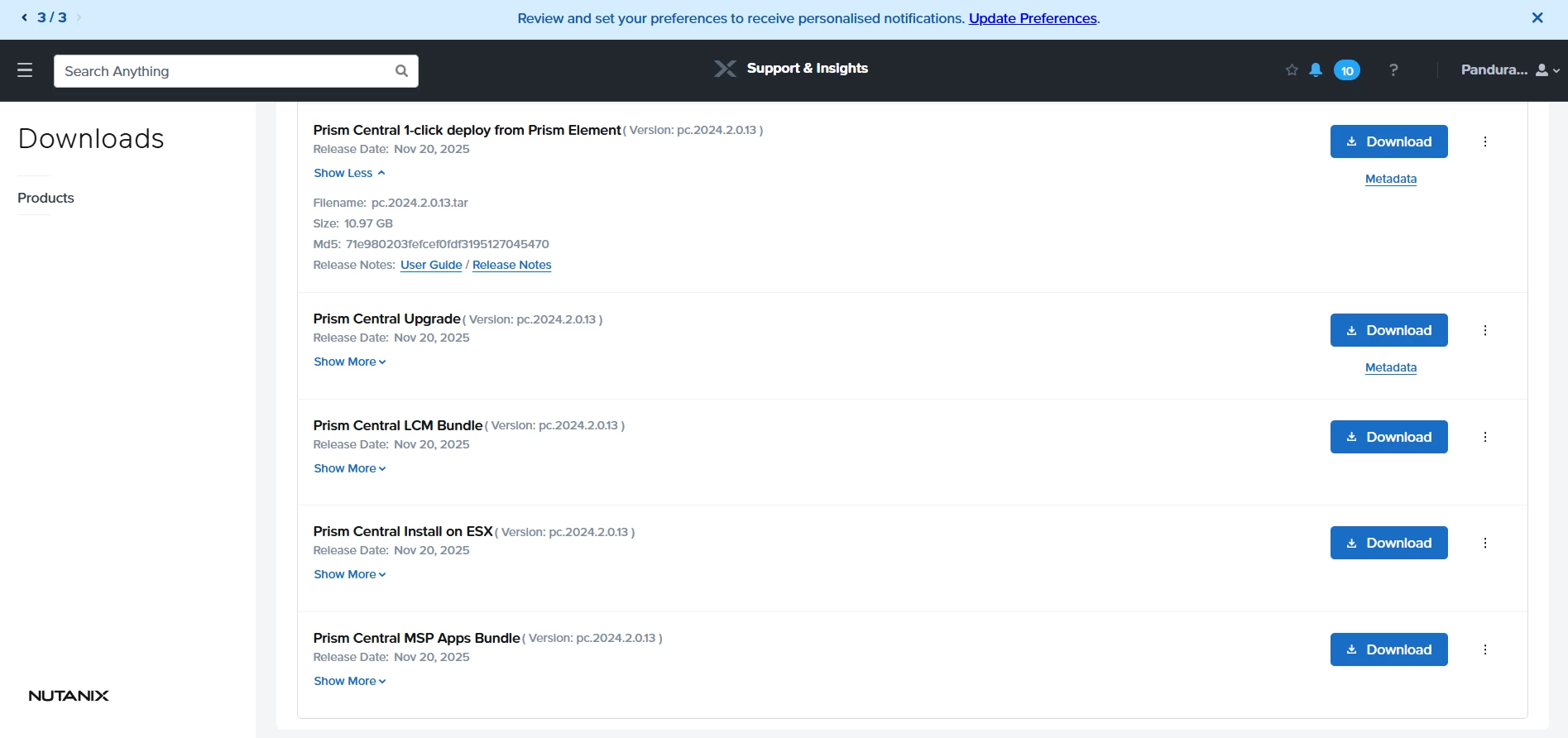Viewport: 1568px width, 738px height.
Task: Expand Show More for MSP Apps Bundle
Action: point(350,681)
